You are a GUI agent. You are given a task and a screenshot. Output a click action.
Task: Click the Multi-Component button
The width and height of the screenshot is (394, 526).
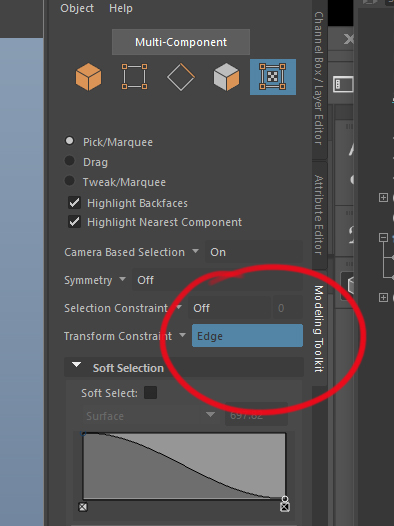pyautogui.click(x=181, y=42)
